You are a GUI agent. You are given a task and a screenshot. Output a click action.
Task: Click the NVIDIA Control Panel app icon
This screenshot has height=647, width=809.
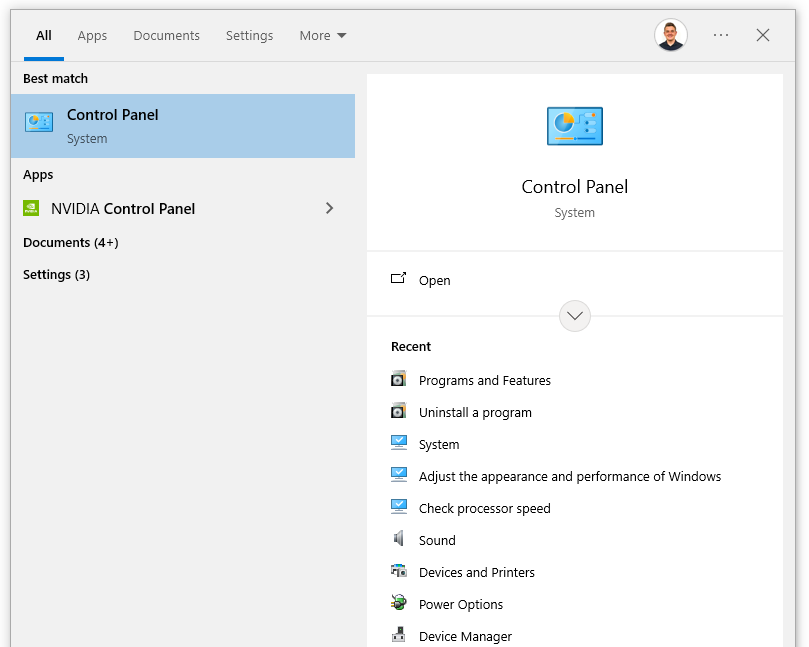click(x=31, y=208)
